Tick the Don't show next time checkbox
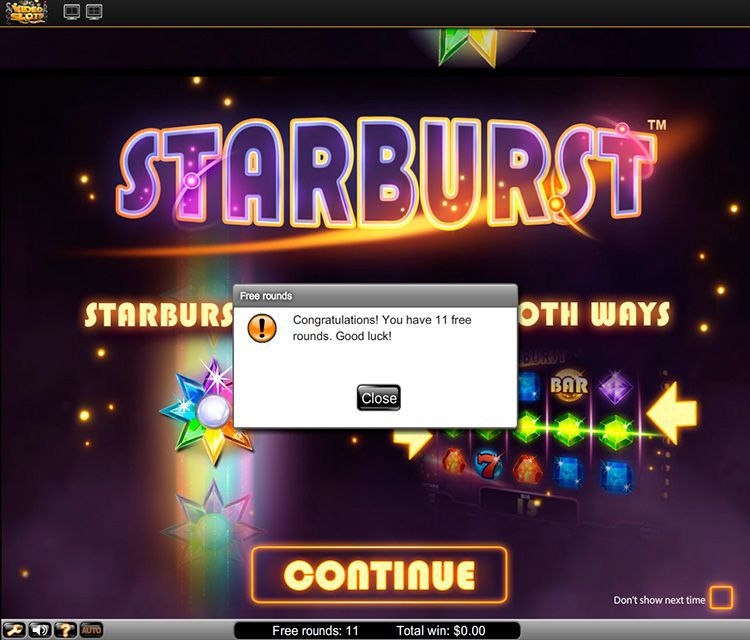 pos(721,597)
